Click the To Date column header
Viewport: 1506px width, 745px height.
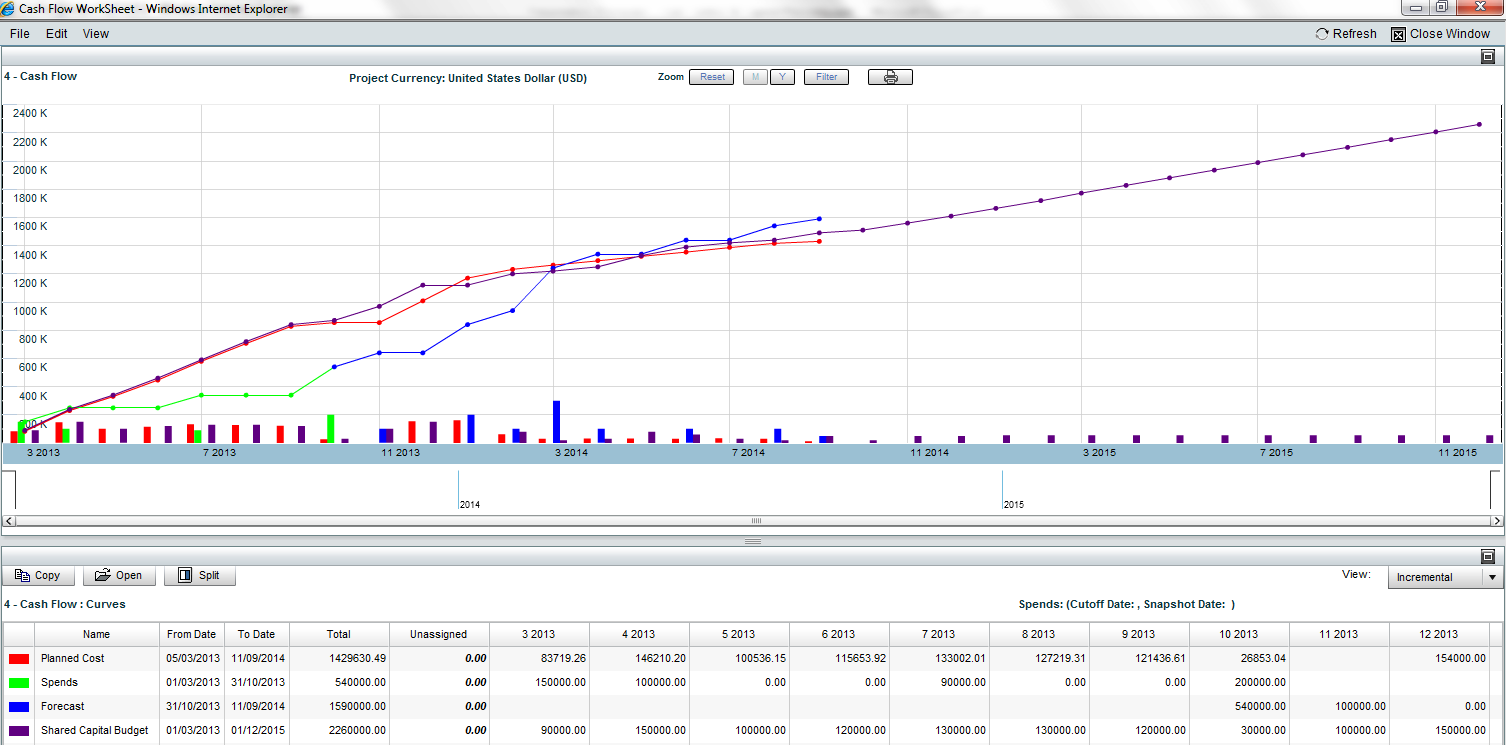256,634
